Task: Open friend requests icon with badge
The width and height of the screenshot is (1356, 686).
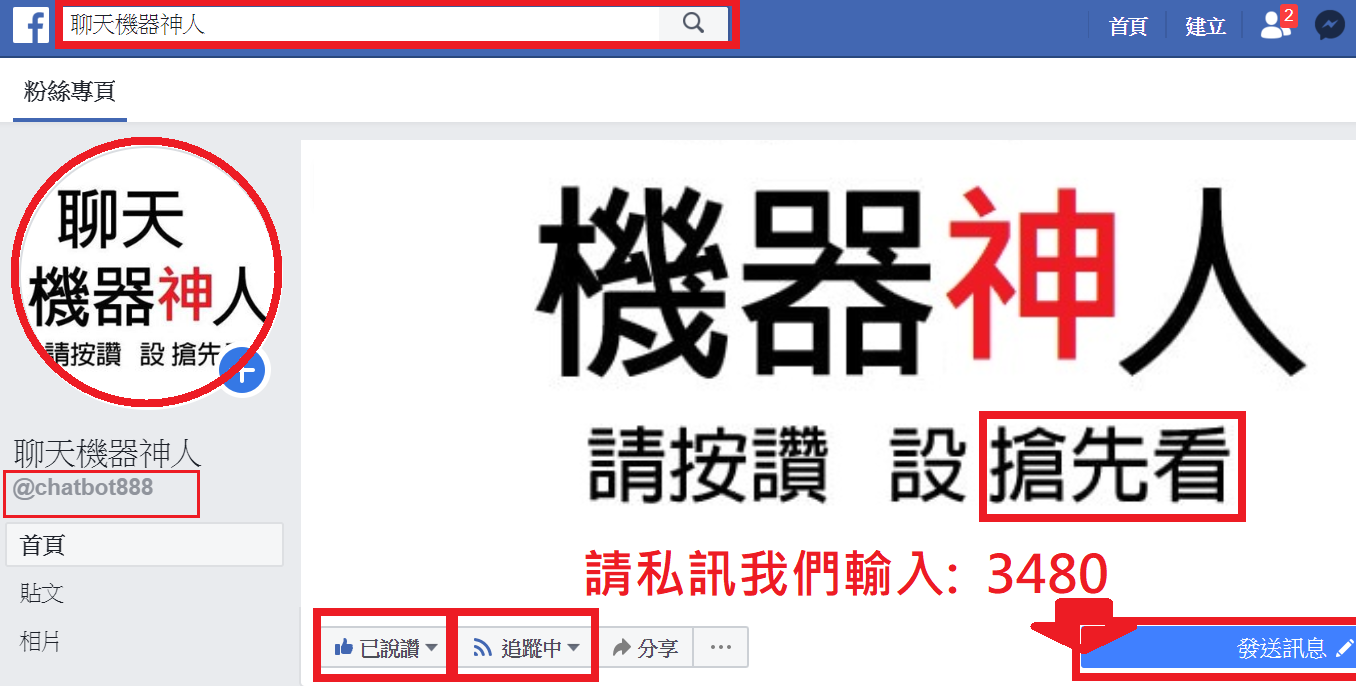Action: click(1277, 24)
